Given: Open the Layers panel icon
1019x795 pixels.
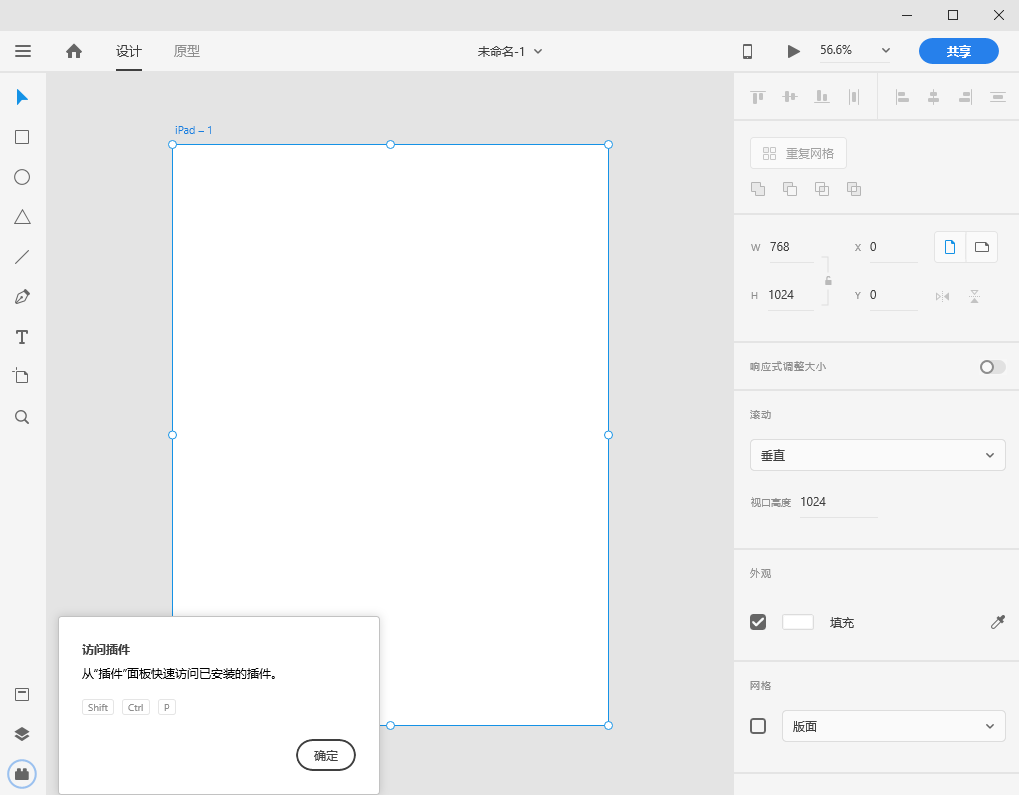Looking at the screenshot, I should [x=22, y=734].
